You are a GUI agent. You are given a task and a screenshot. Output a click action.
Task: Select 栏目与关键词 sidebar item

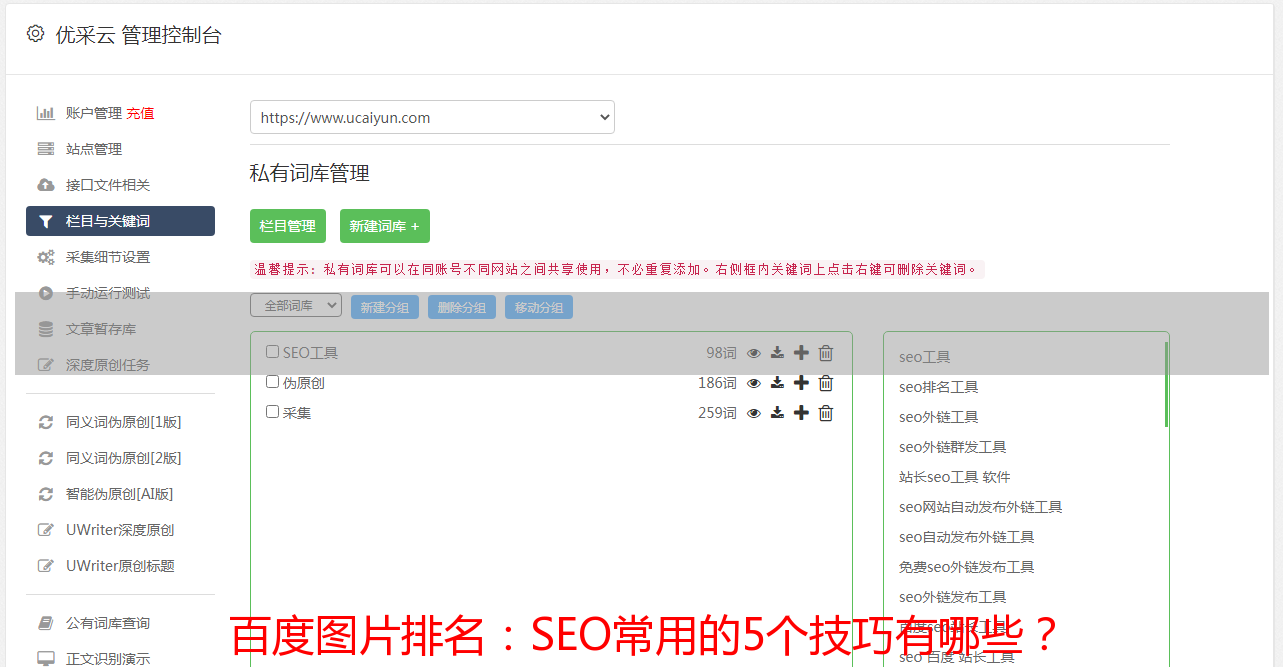tap(120, 221)
